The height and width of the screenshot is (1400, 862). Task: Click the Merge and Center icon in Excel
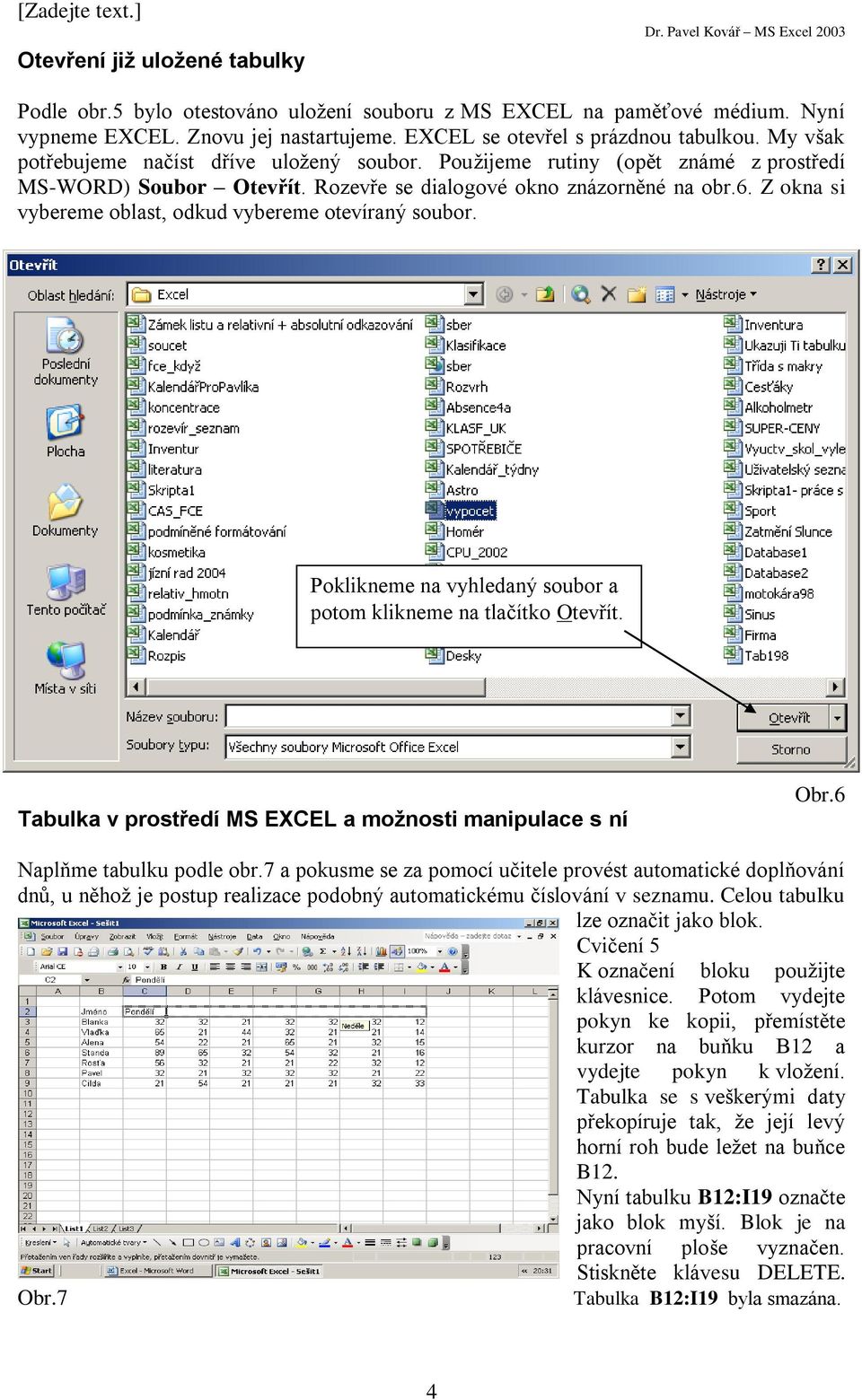coord(261,967)
